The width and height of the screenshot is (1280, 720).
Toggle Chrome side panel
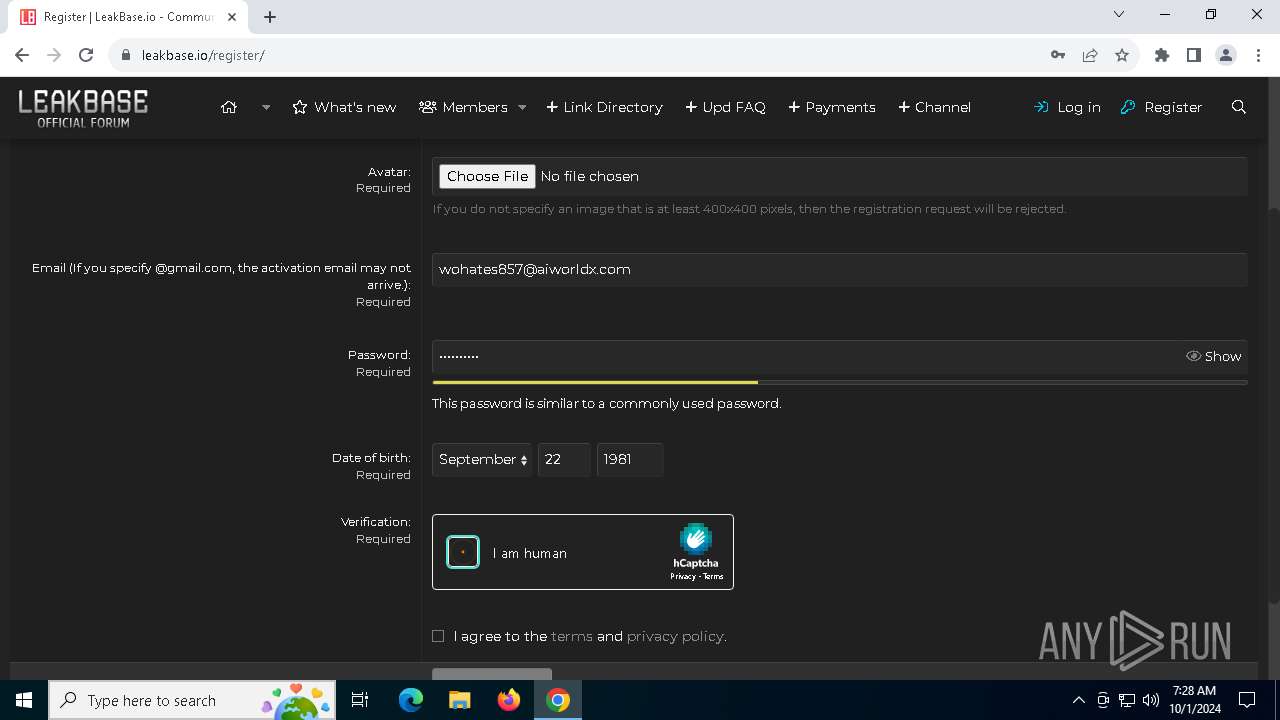tap(1194, 55)
